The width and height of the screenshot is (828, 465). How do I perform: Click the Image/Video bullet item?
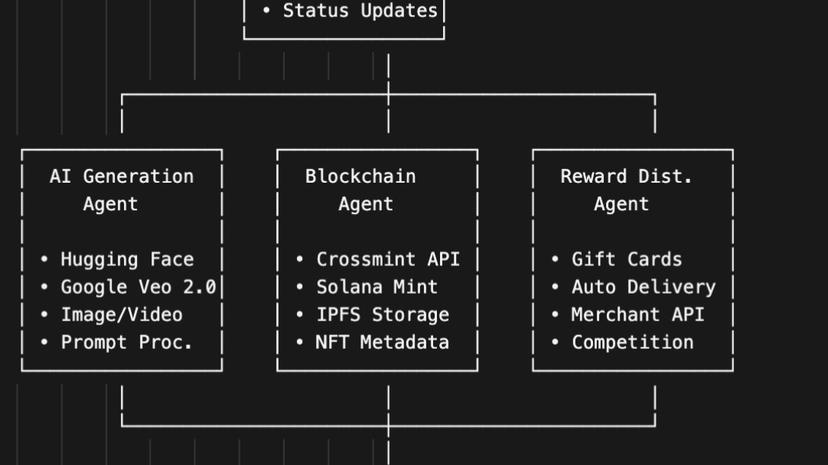tap(121, 314)
